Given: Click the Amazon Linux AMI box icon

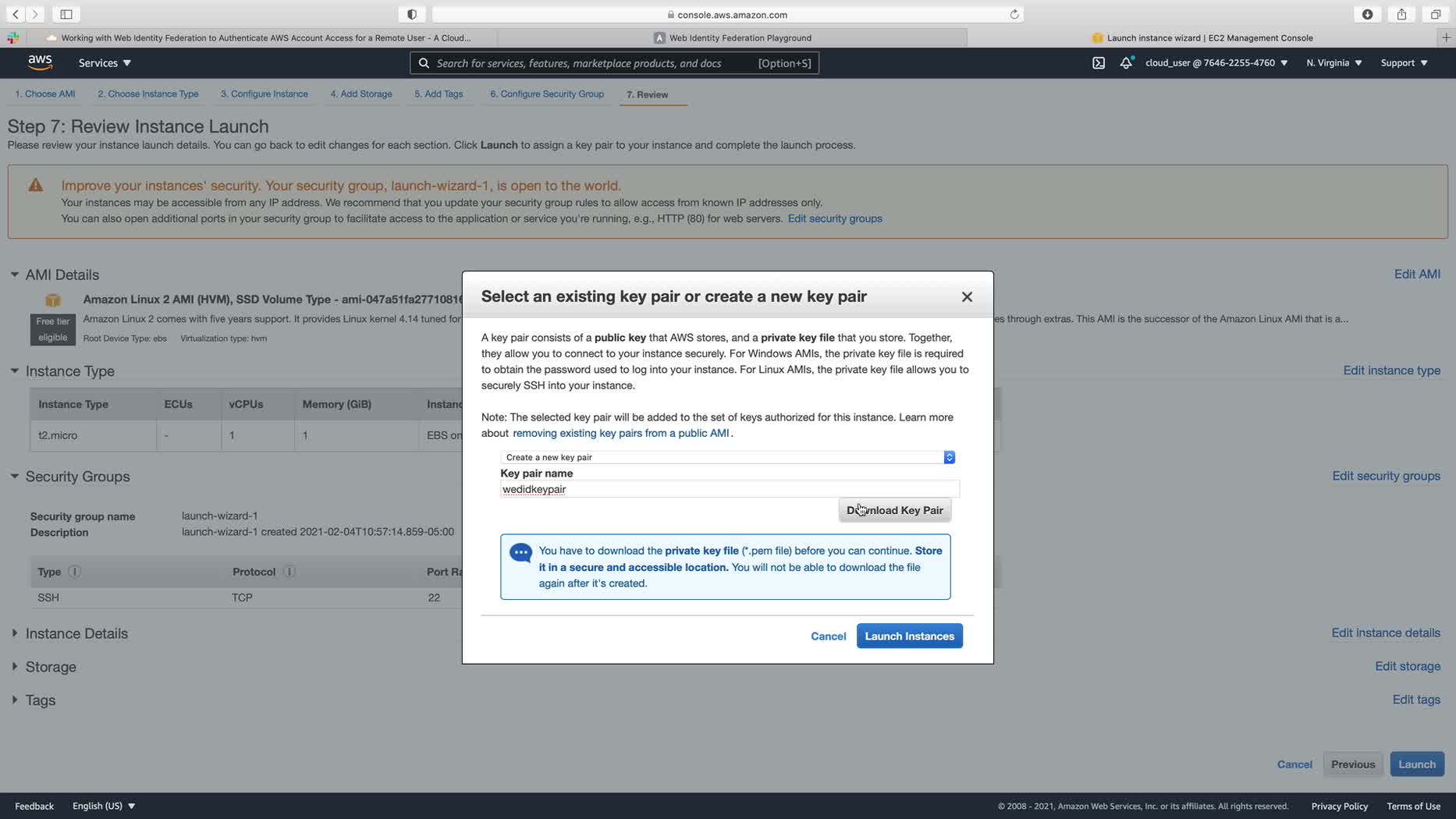Looking at the screenshot, I should pyautogui.click(x=53, y=300).
